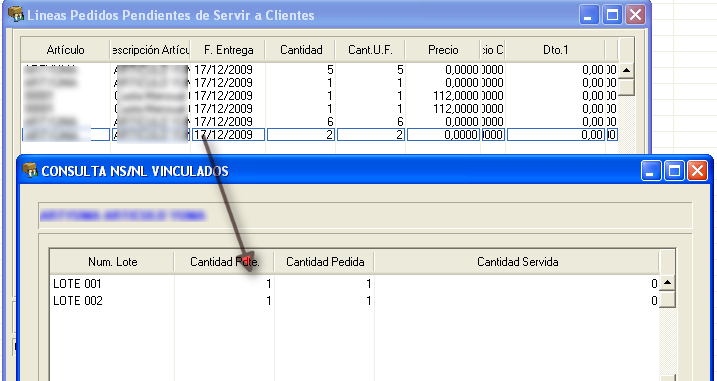
Task: Click Cantidad Pedida value 1 for LOTE 002
Action: coord(325,301)
